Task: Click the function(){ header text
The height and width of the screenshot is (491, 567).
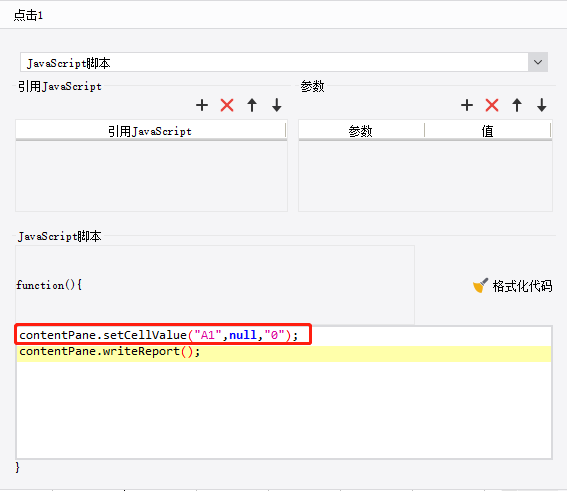Action: (49, 285)
